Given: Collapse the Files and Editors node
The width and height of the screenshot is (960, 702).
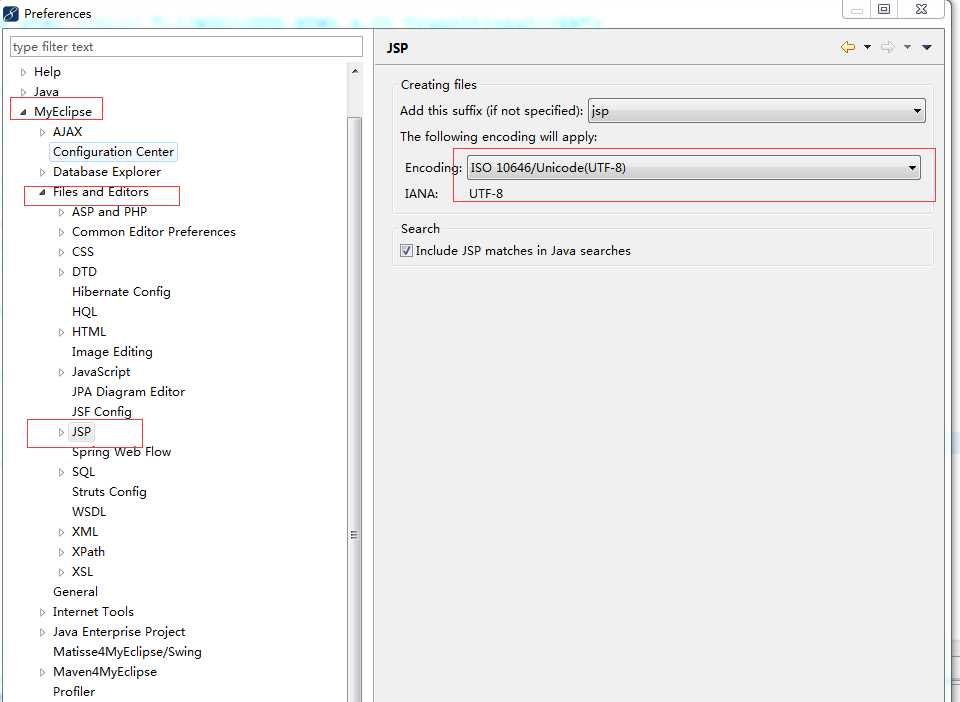Looking at the screenshot, I should pos(42,192).
